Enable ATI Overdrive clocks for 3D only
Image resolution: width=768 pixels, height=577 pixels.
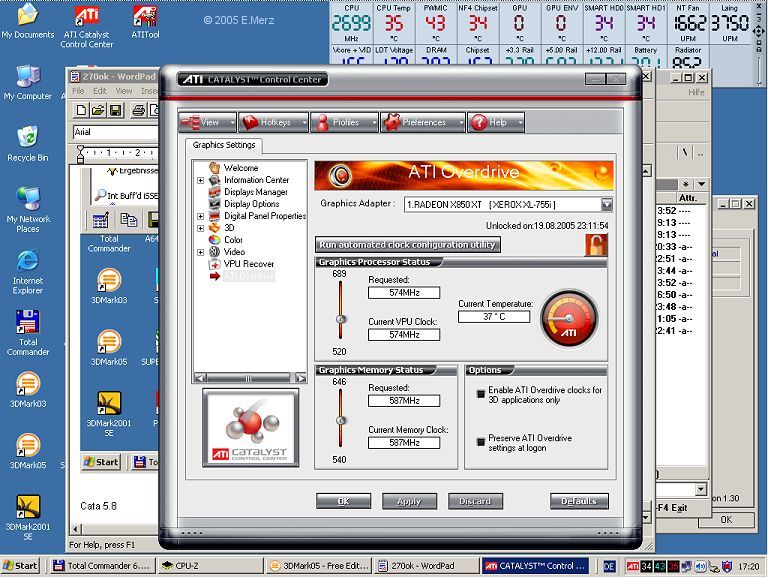481,394
